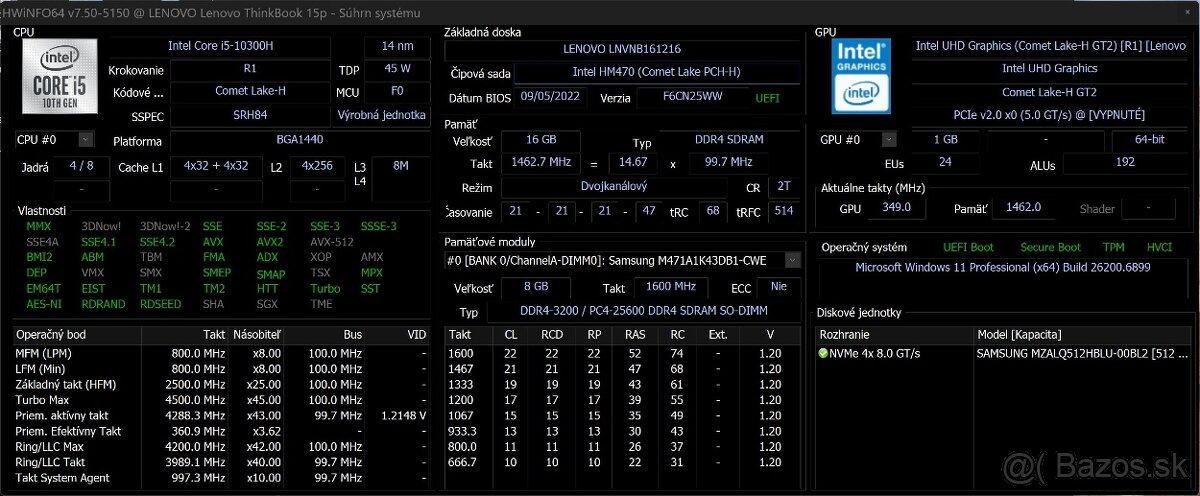Image resolution: width=1200 pixels, height=496 pixels.
Task: Expand the memory module BANK 0 dropdown
Action: 792,260
